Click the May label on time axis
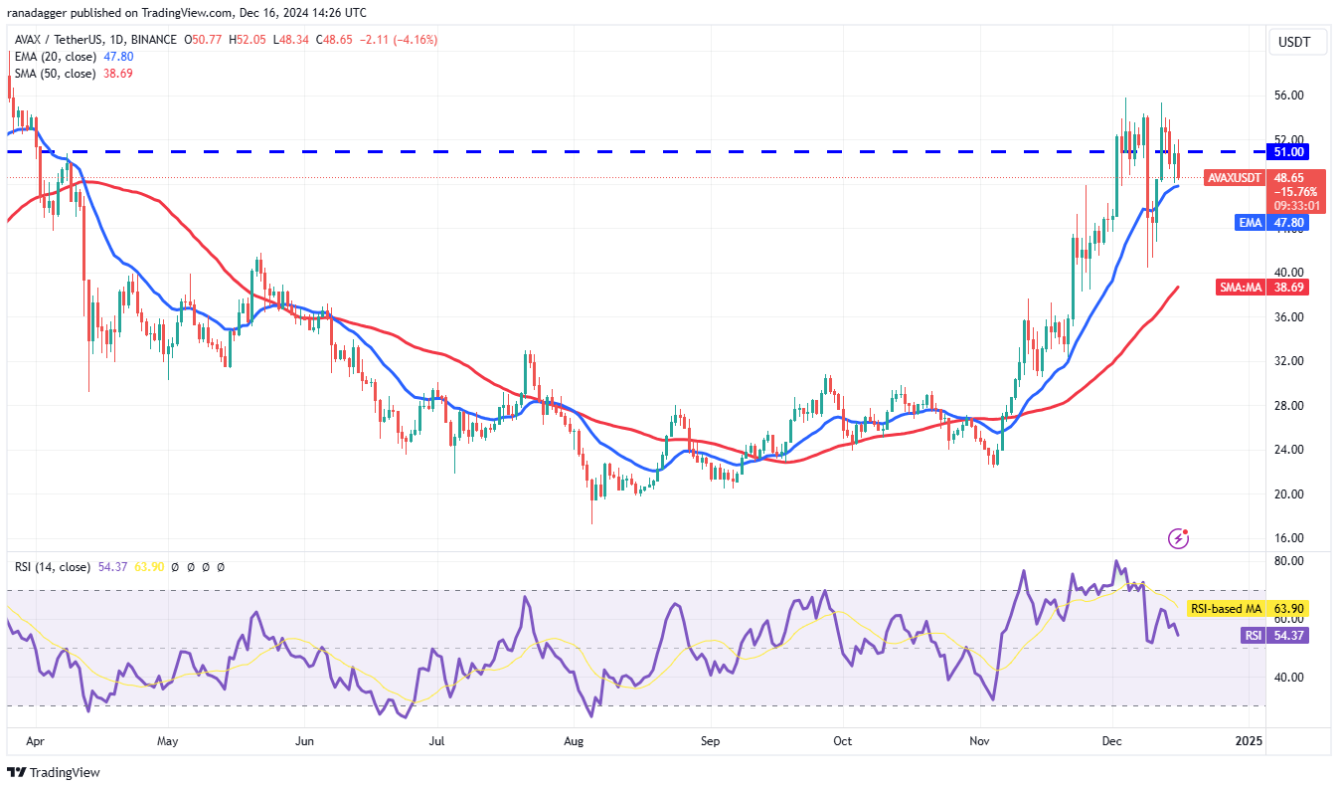This screenshot has height=786, width=1338. 168,742
